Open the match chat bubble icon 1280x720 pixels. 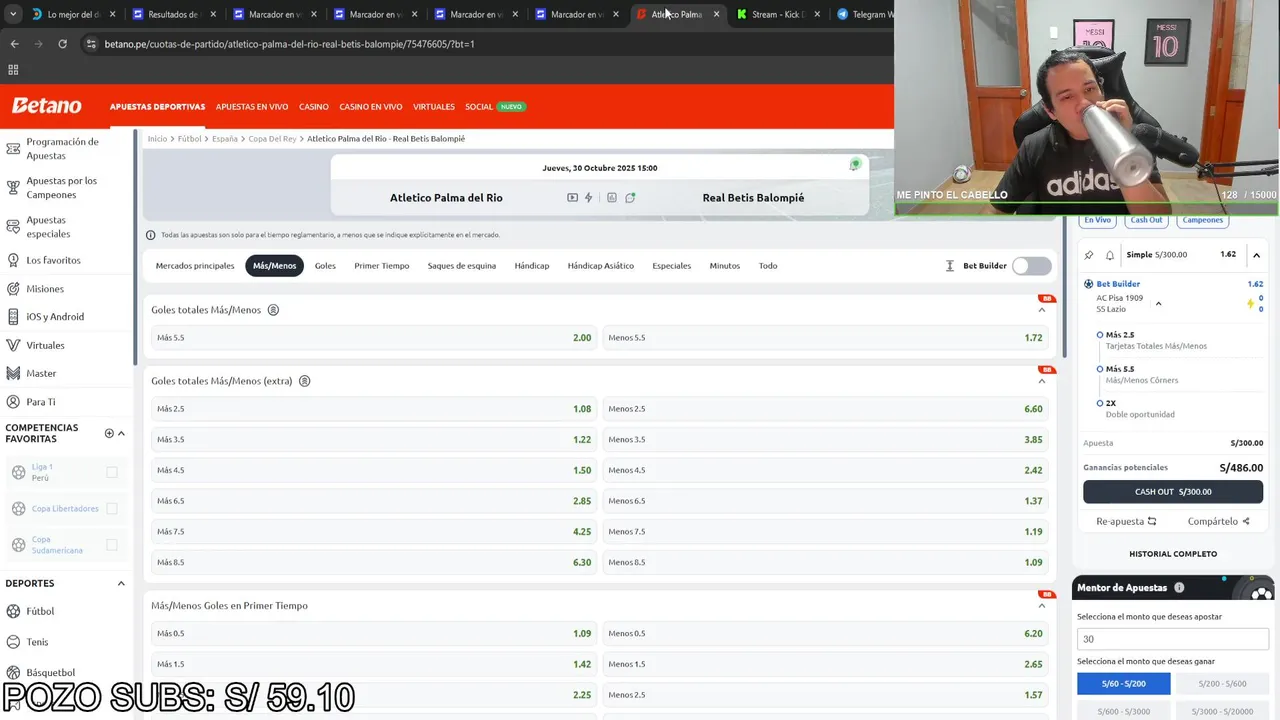[x=630, y=198]
